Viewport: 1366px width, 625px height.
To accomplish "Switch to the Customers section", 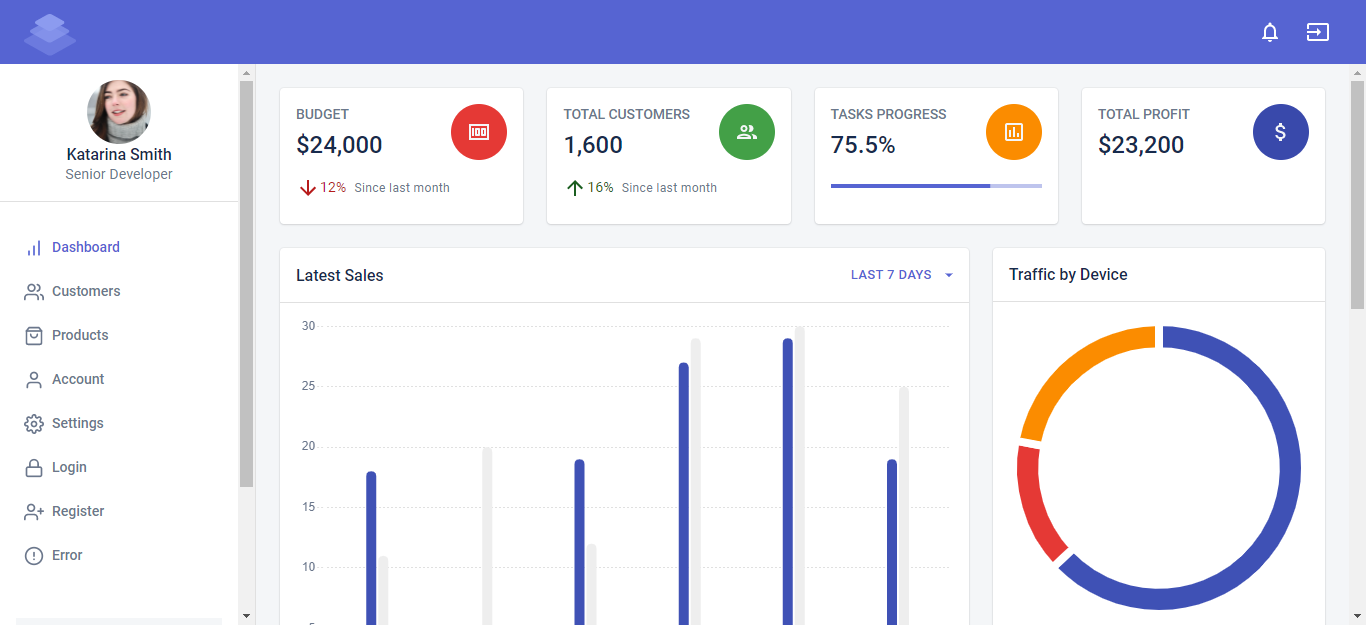I will pos(84,291).
